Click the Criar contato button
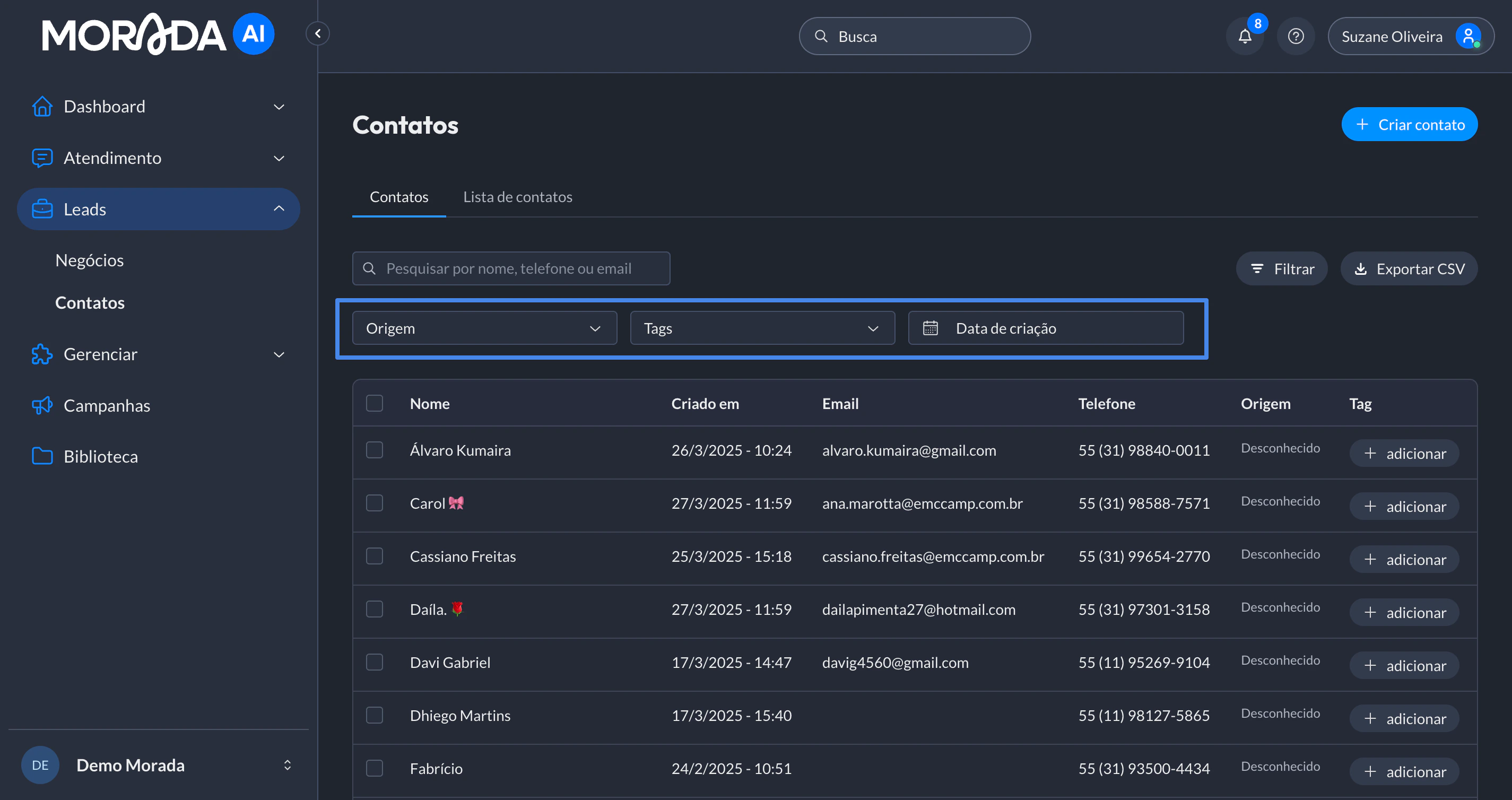The image size is (1512, 800). tap(1409, 125)
